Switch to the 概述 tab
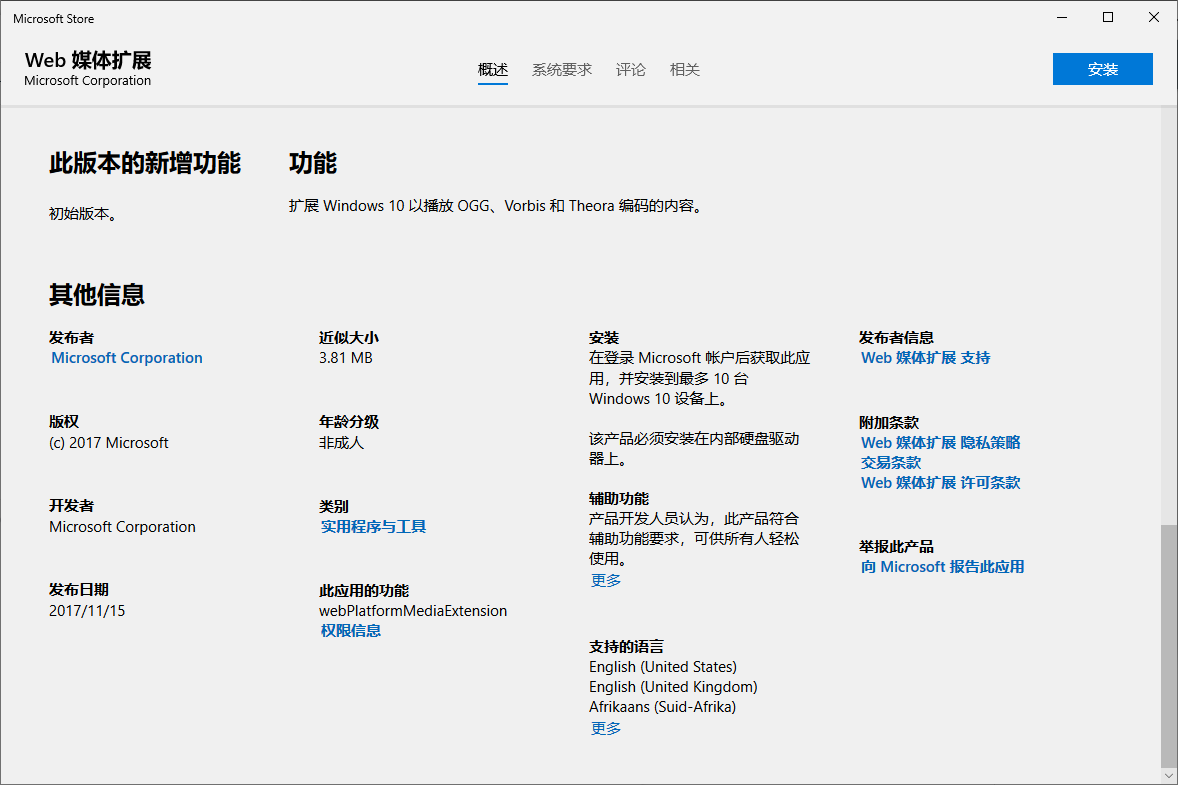The image size is (1178, 785). [x=493, y=70]
